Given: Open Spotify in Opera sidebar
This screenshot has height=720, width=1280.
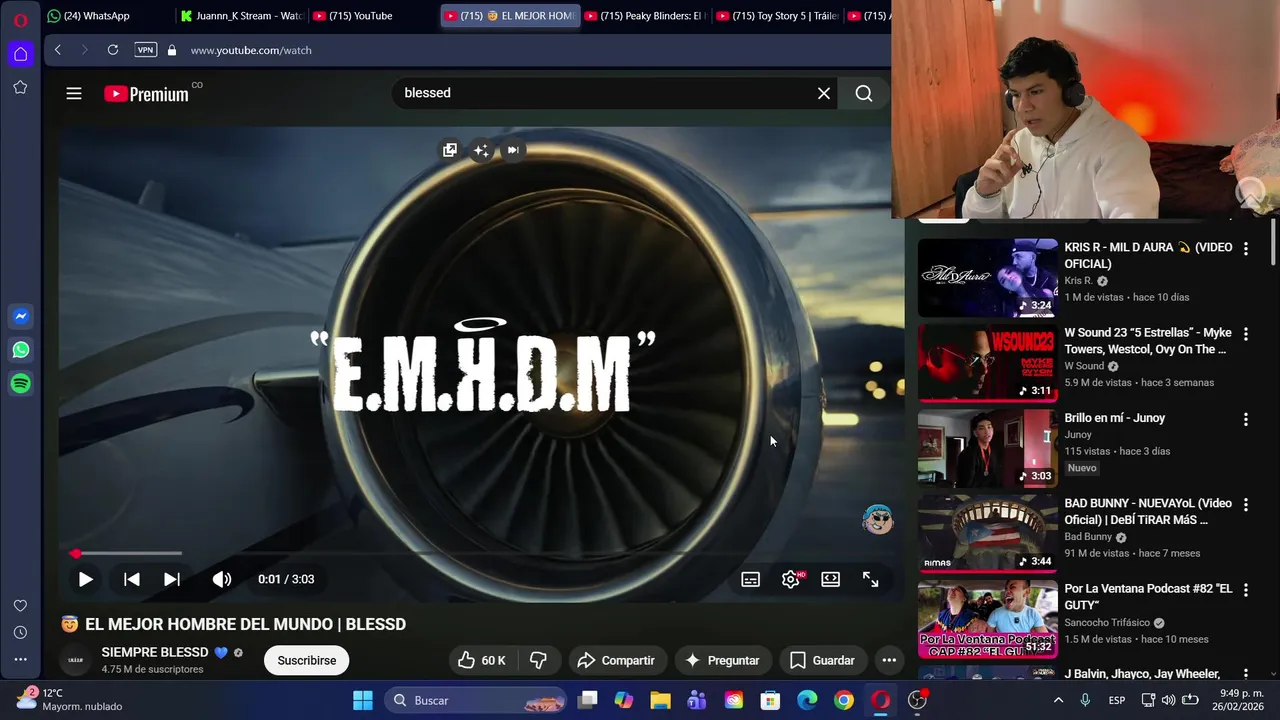Looking at the screenshot, I should pyautogui.click(x=20, y=384).
